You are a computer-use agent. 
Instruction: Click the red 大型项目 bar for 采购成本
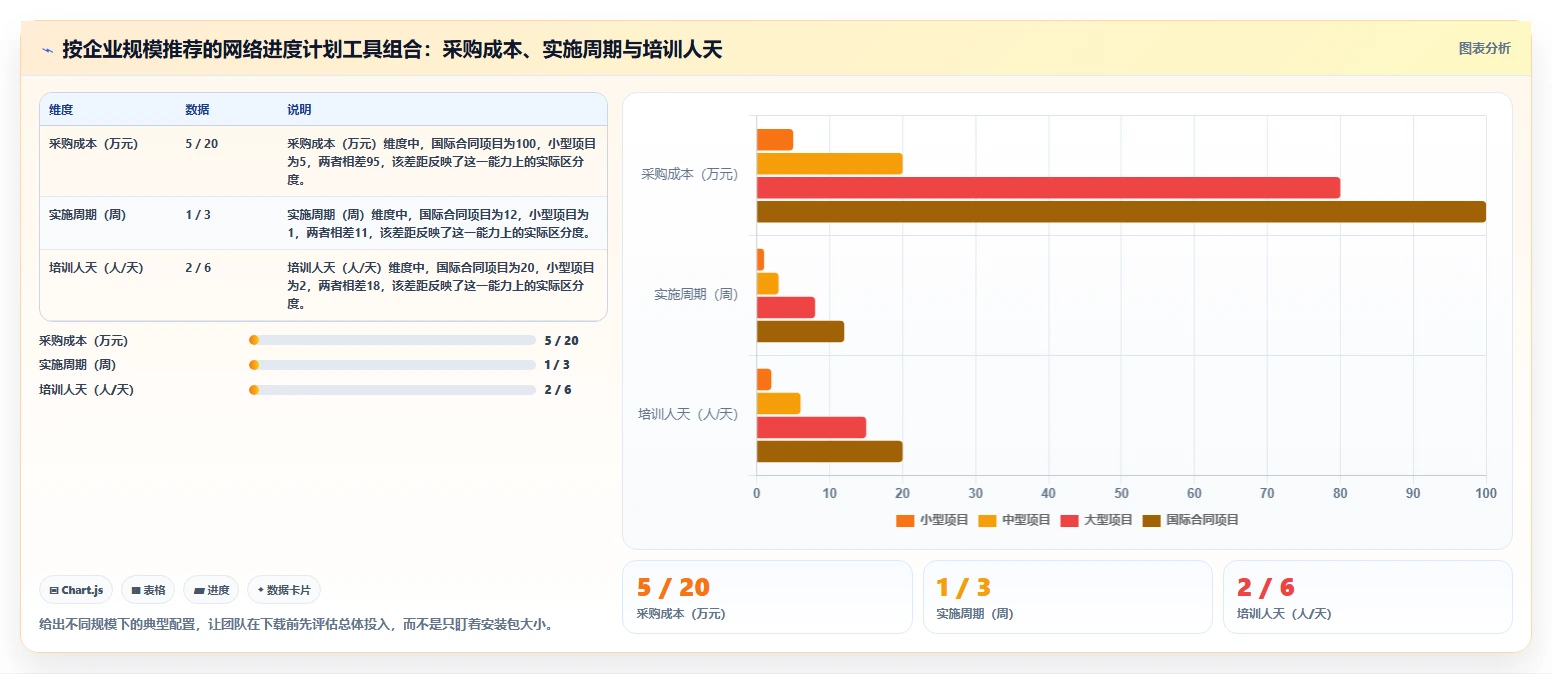(1048, 188)
